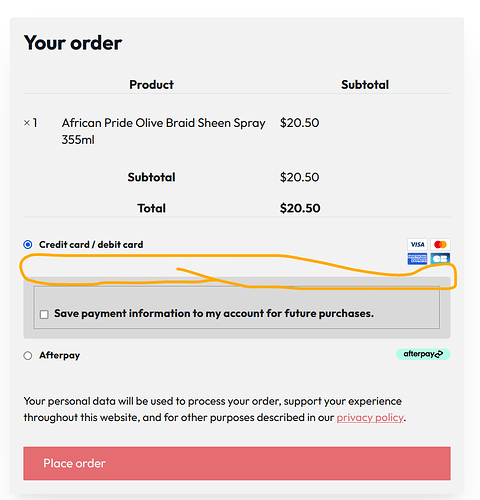Viewport: 480px width, 500px height.
Task: Click the Afterpay payment method label
Action: point(60,355)
